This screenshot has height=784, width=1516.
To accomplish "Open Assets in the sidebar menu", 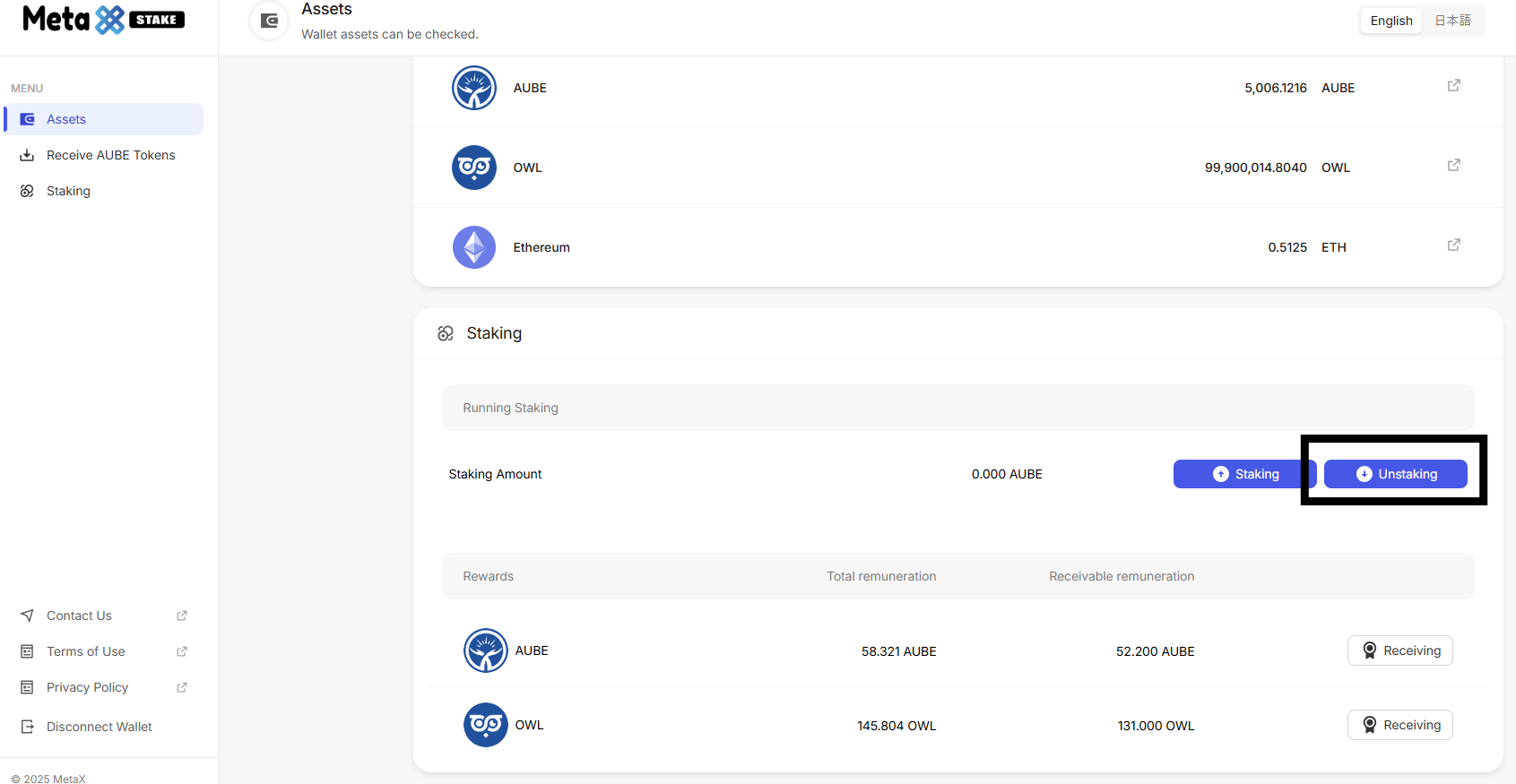I will 66,119.
